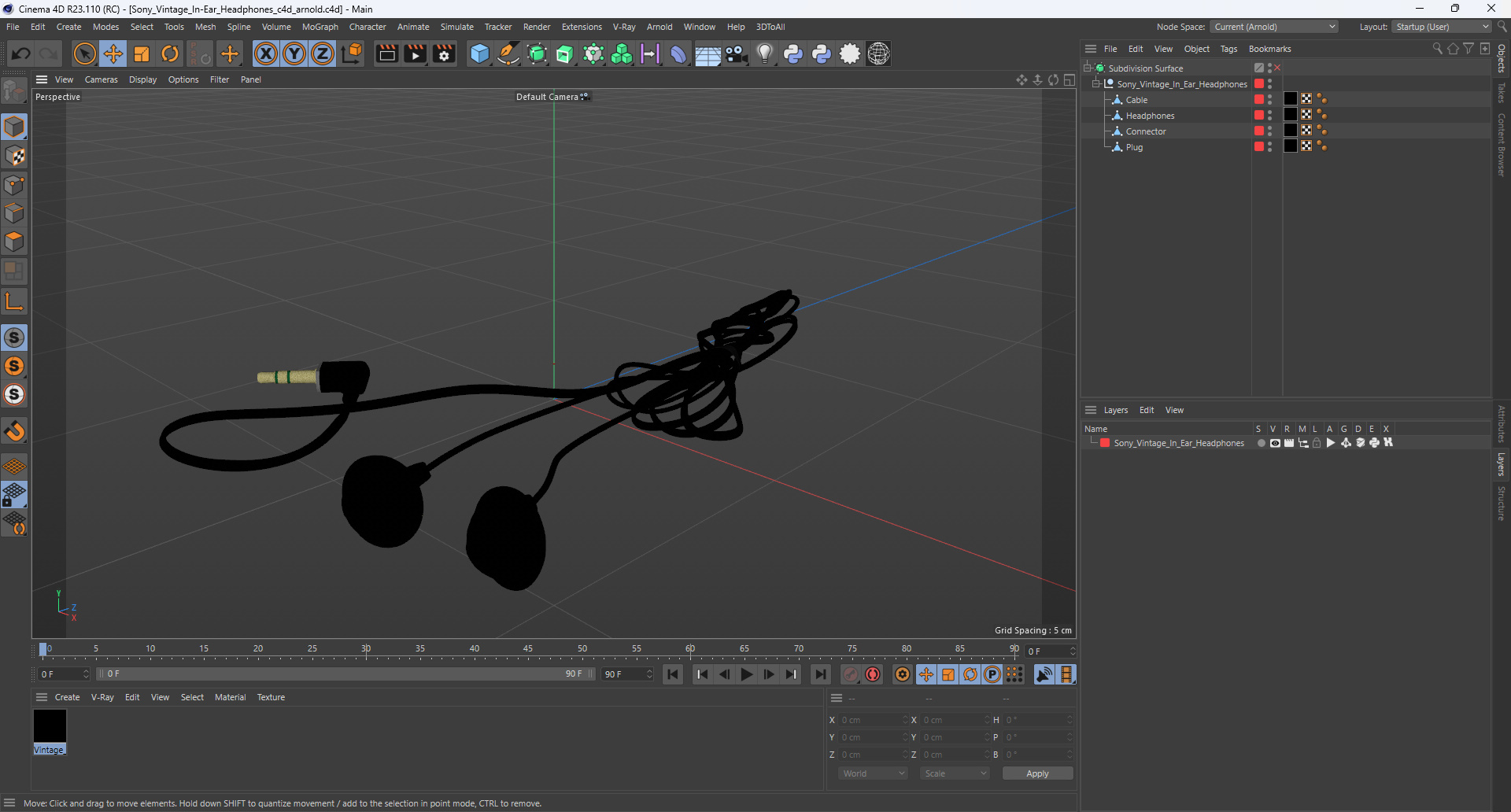Open the vertical Attributes tab
The height and width of the screenshot is (812, 1511).
click(x=1502, y=424)
